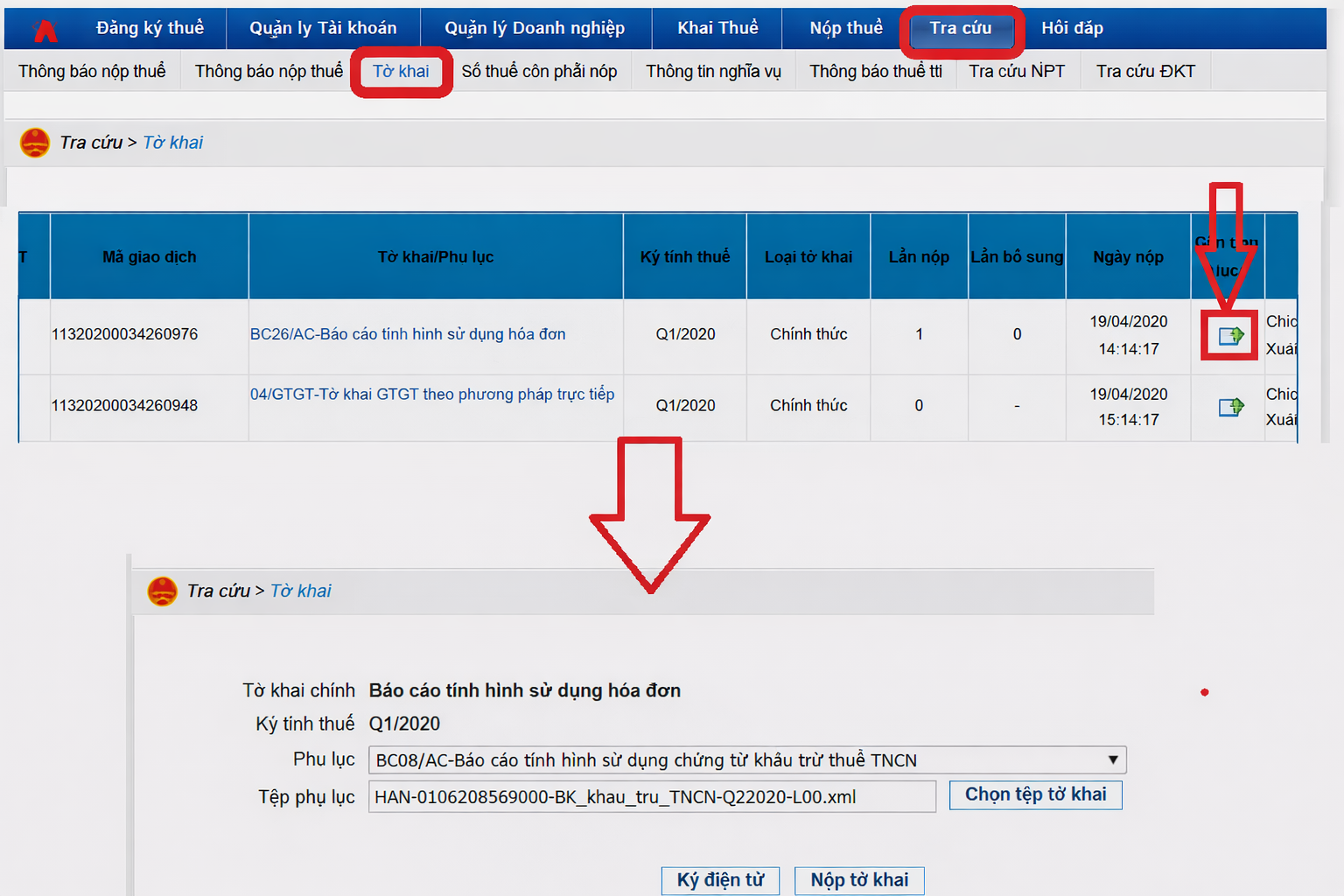Image resolution: width=1344 pixels, height=896 pixels.
Task: Click attach appendix icon for BC26/AC row
Action: (1230, 335)
